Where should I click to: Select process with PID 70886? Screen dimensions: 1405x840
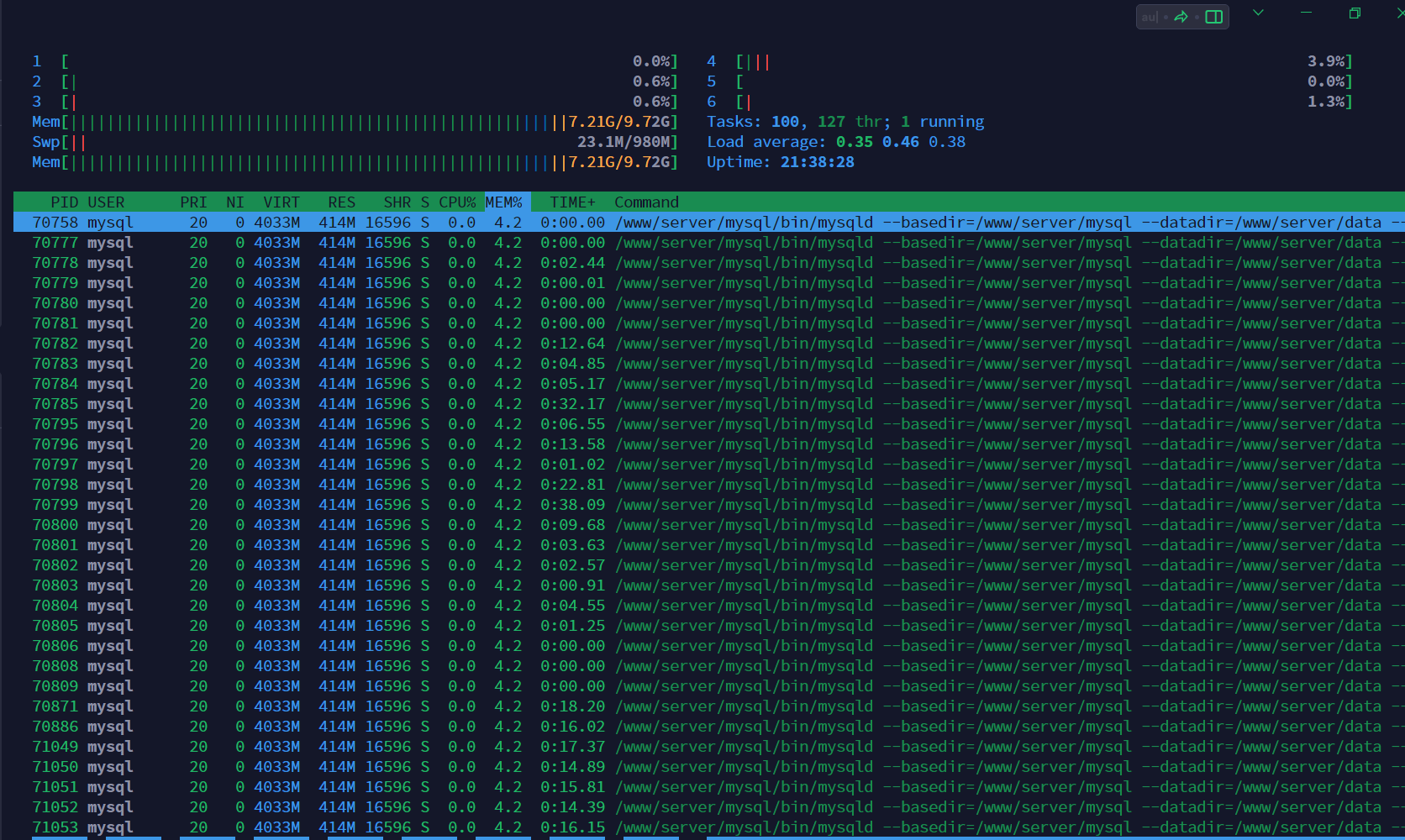click(709, 727)
